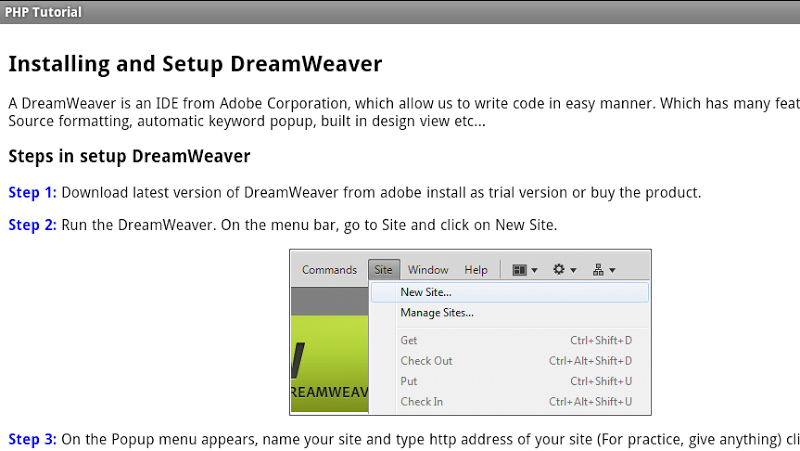Click the Ctrl+Shift+U shortcut text

(x=601, y=381)
